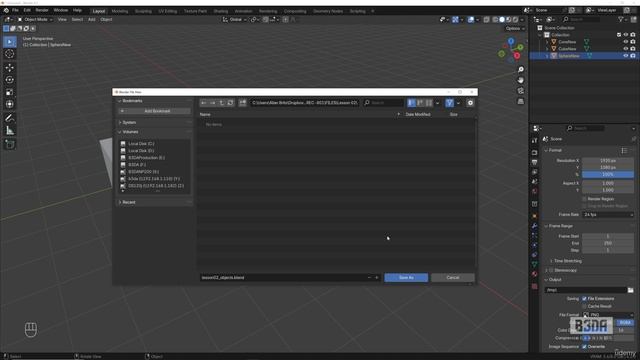Go to parent directory in file browser
The width and height of the screenshot is (640, 360).
222,103
